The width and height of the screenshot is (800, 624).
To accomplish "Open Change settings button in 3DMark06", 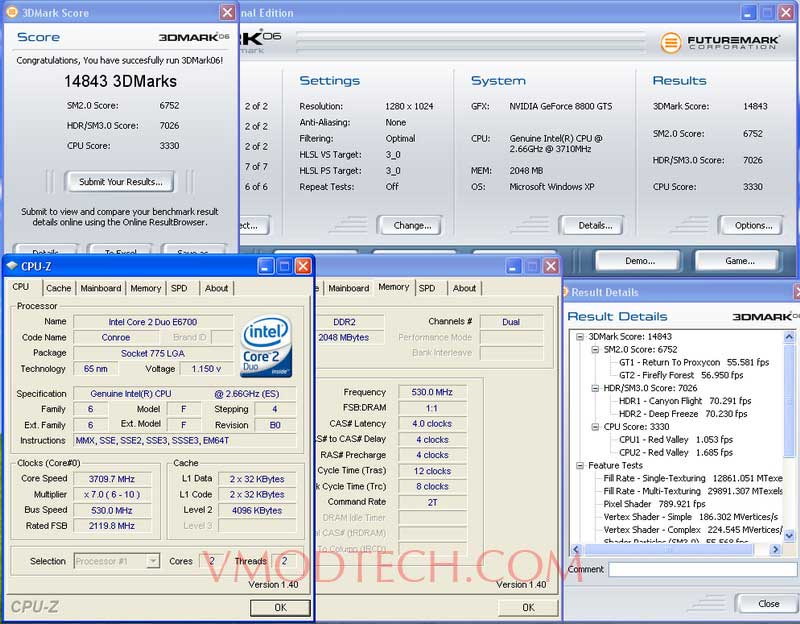I will point(410,225).
